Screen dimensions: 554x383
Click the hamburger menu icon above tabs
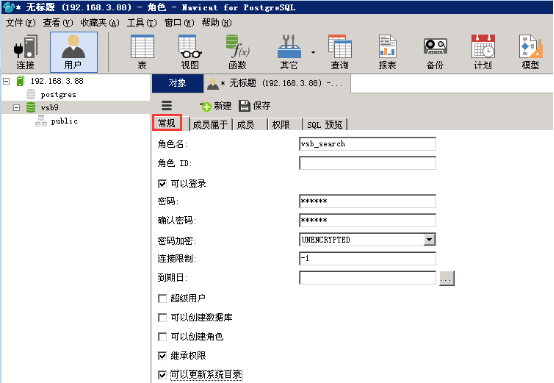[x=167, y=105]
